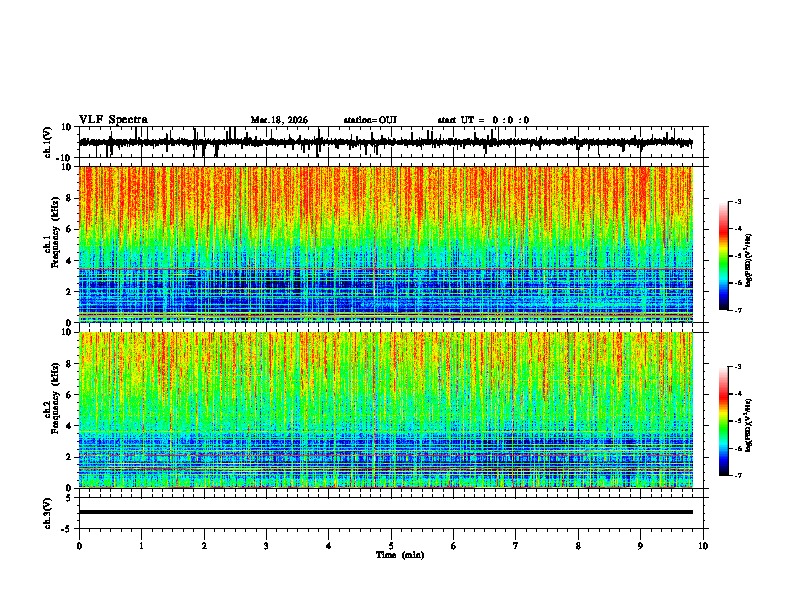This screenshot has width=792, height=612.
Task: Click the "2" kHz tick on ch.2 frequency axis
Action: point(69,457)
